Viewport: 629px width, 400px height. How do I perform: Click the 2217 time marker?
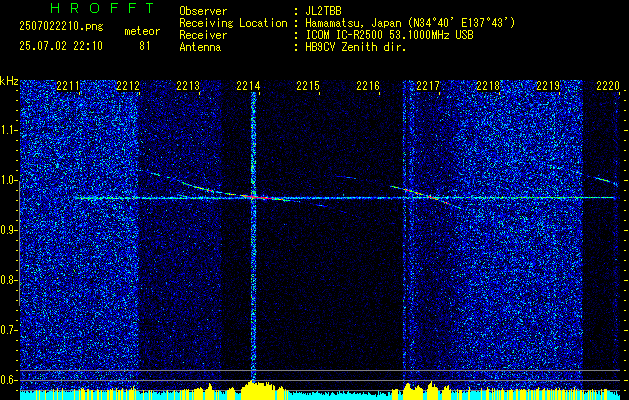click(428, 86)
